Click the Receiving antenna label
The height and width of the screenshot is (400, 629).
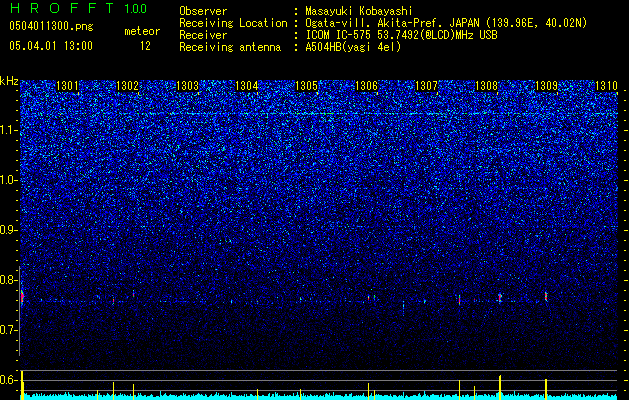tap(230, 47)
